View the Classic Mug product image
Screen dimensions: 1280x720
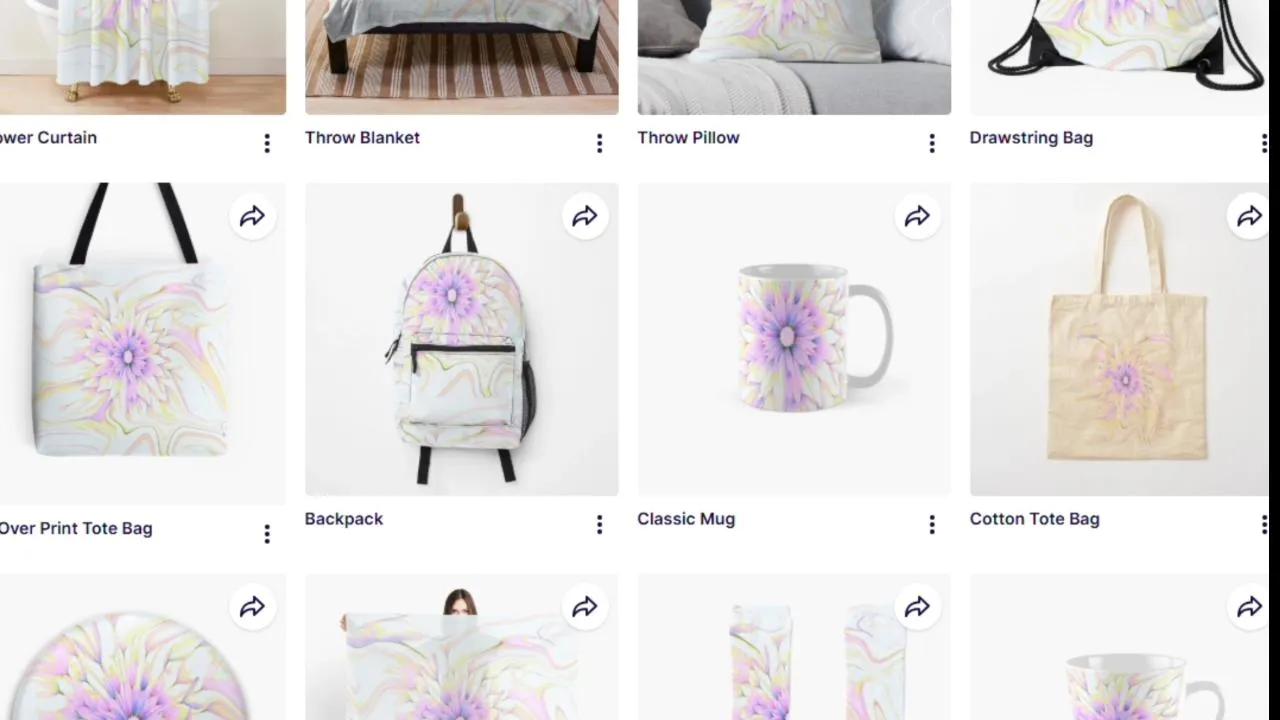tap(794, 339)
